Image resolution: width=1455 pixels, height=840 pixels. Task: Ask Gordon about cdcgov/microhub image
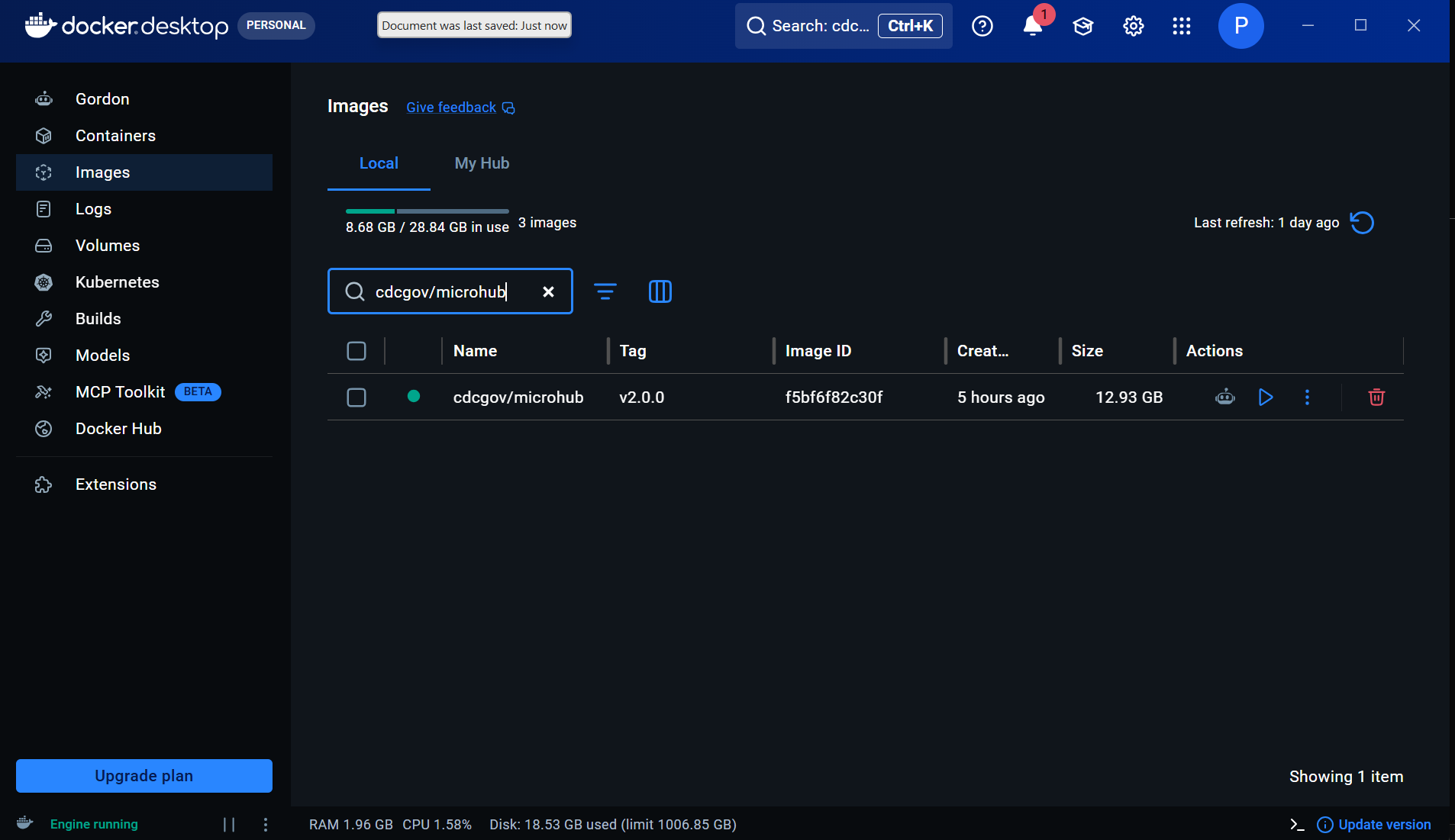(x=1225, y=397)
